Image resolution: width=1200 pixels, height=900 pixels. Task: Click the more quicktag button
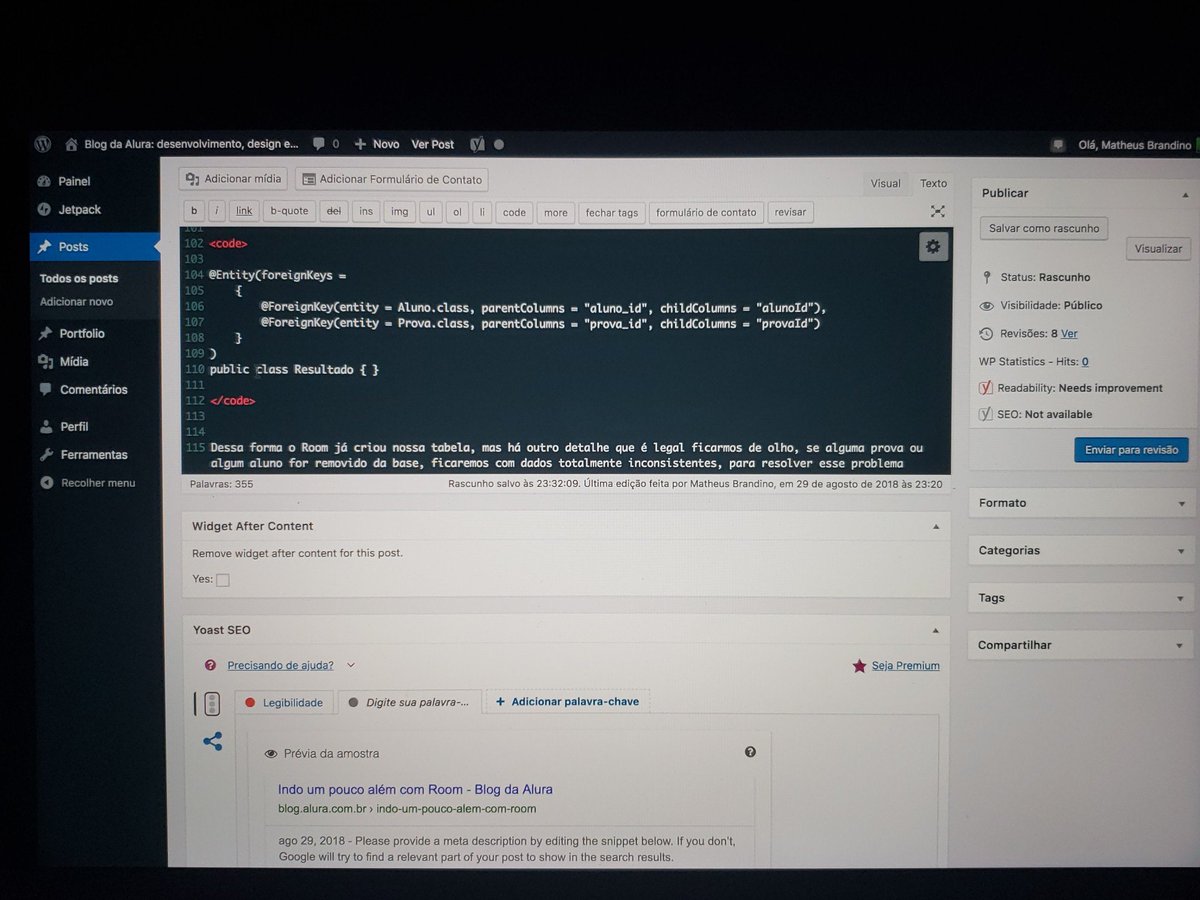point(556,212)
